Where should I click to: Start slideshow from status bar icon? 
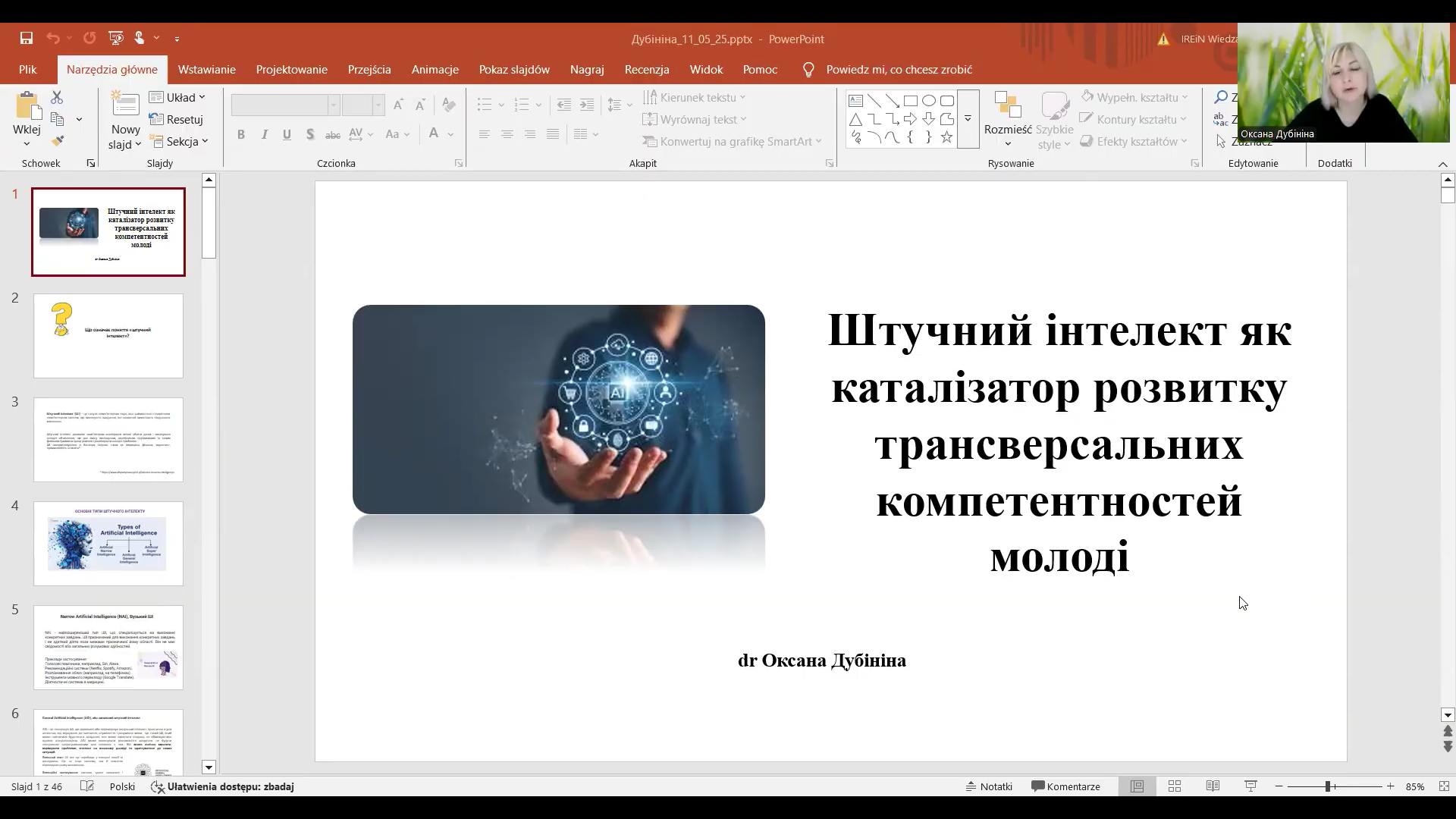[x=1250, y=786]
